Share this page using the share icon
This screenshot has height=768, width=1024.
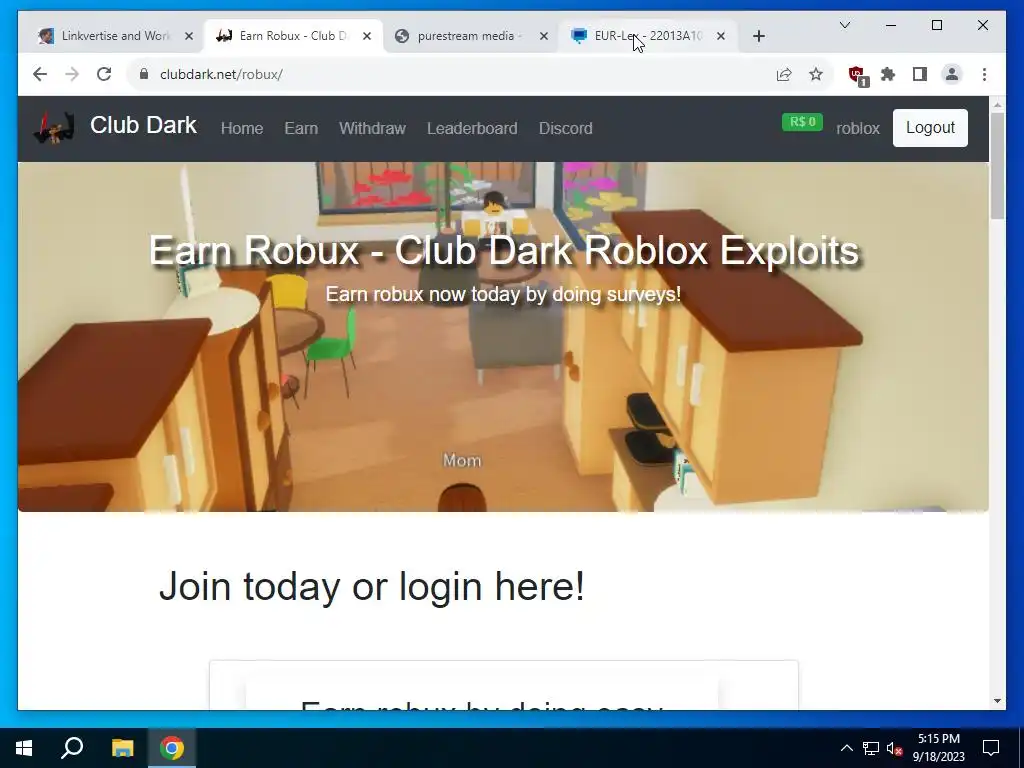784,74
